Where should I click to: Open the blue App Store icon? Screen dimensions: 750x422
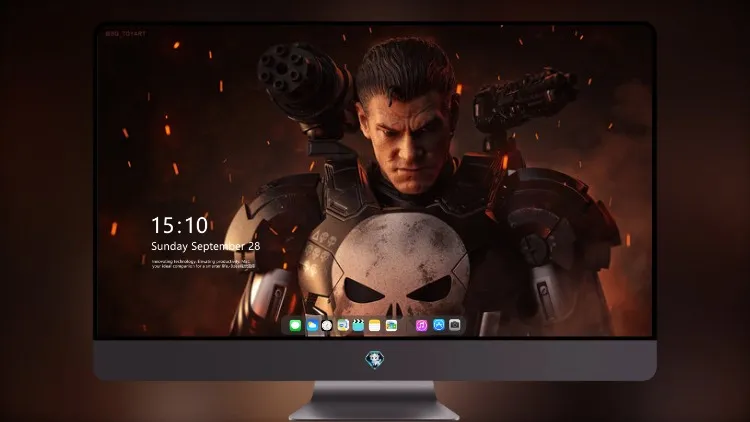[439, 325]
